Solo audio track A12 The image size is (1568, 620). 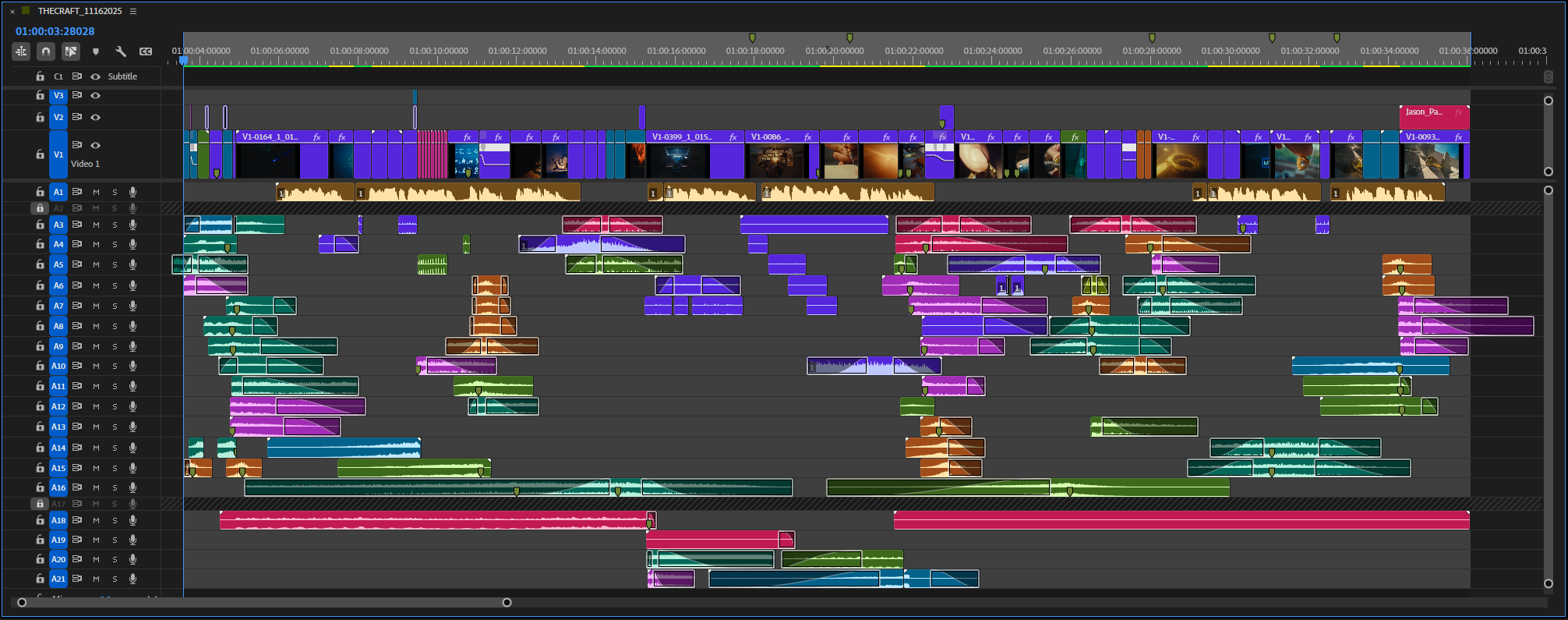pos(115,406)
